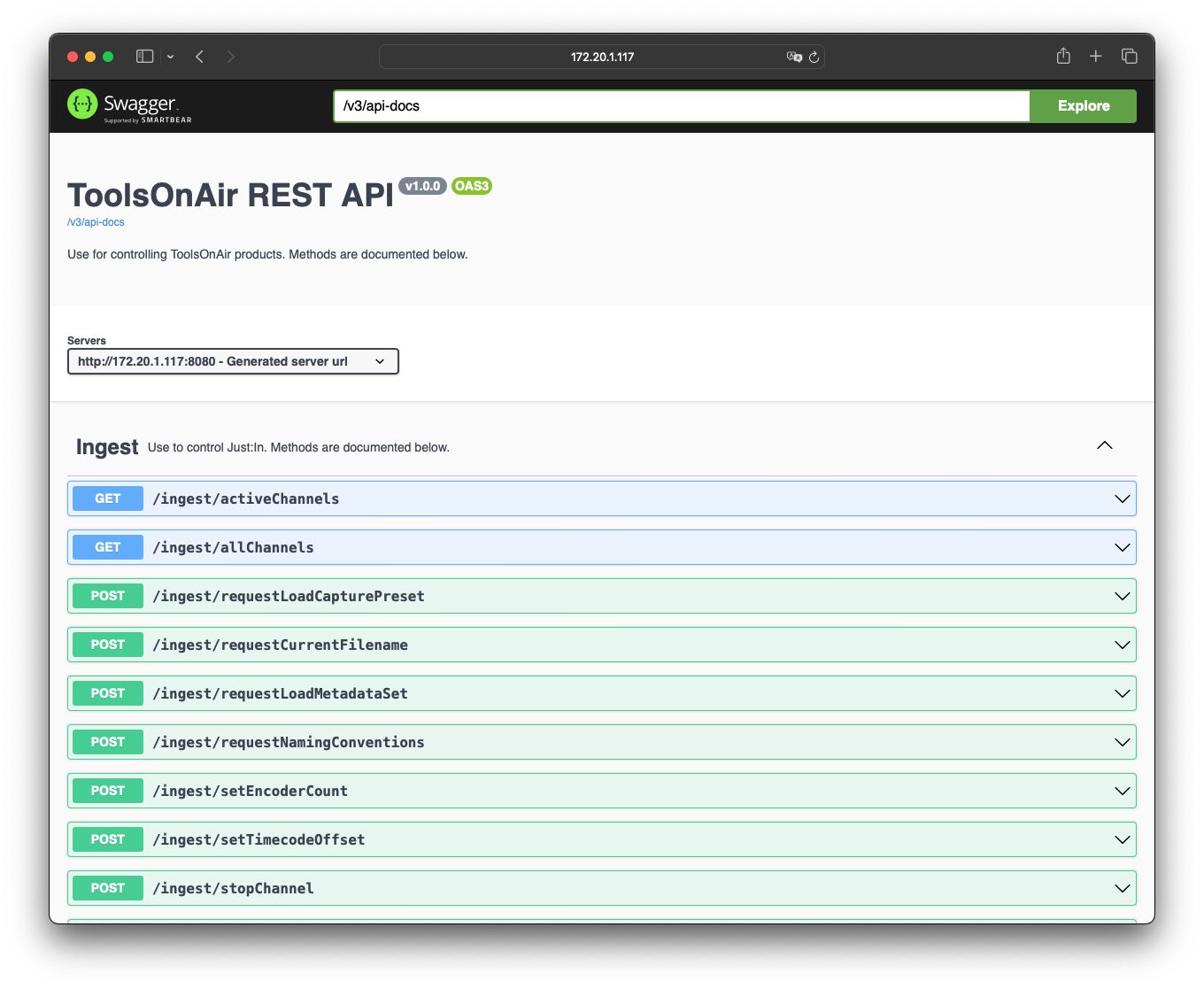
Task: Select the /ingest/setTimecodeOffset path text
Action: coord(259,839)
